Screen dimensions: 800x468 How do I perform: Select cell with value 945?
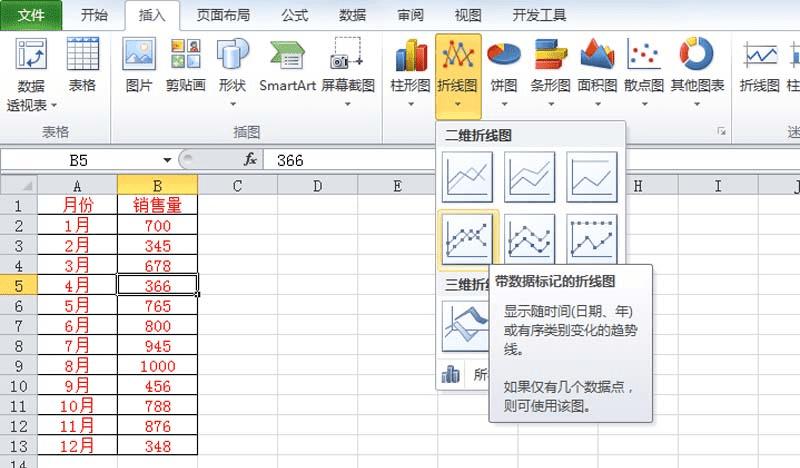tap(157, 346)
